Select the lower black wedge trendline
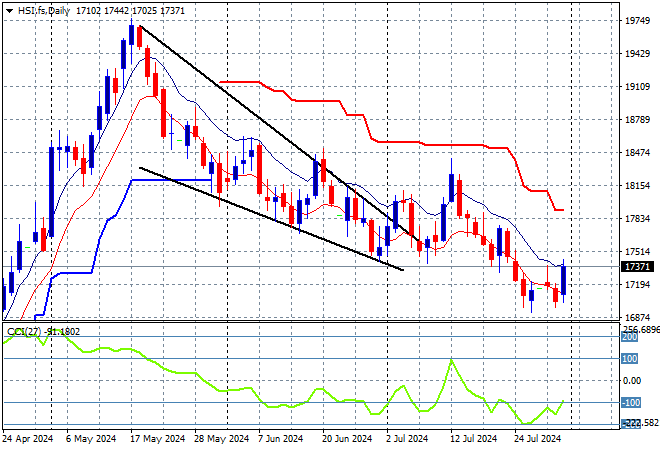 click(x=270, y=218)
